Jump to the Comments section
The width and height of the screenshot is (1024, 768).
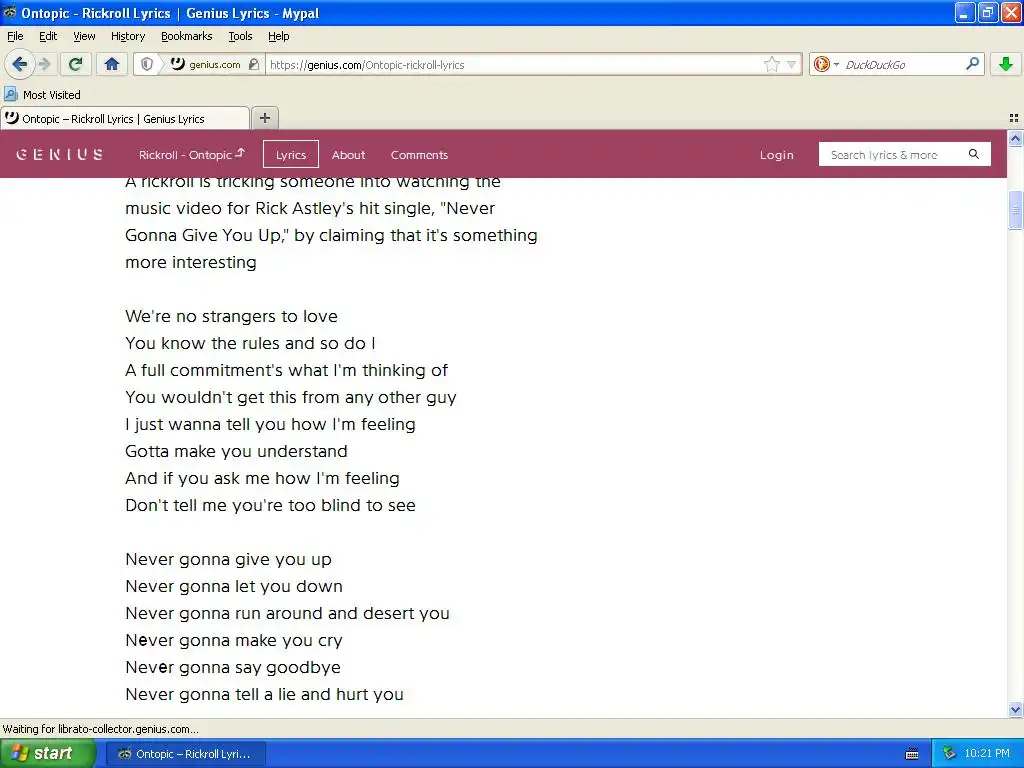(x=419, y=155)
